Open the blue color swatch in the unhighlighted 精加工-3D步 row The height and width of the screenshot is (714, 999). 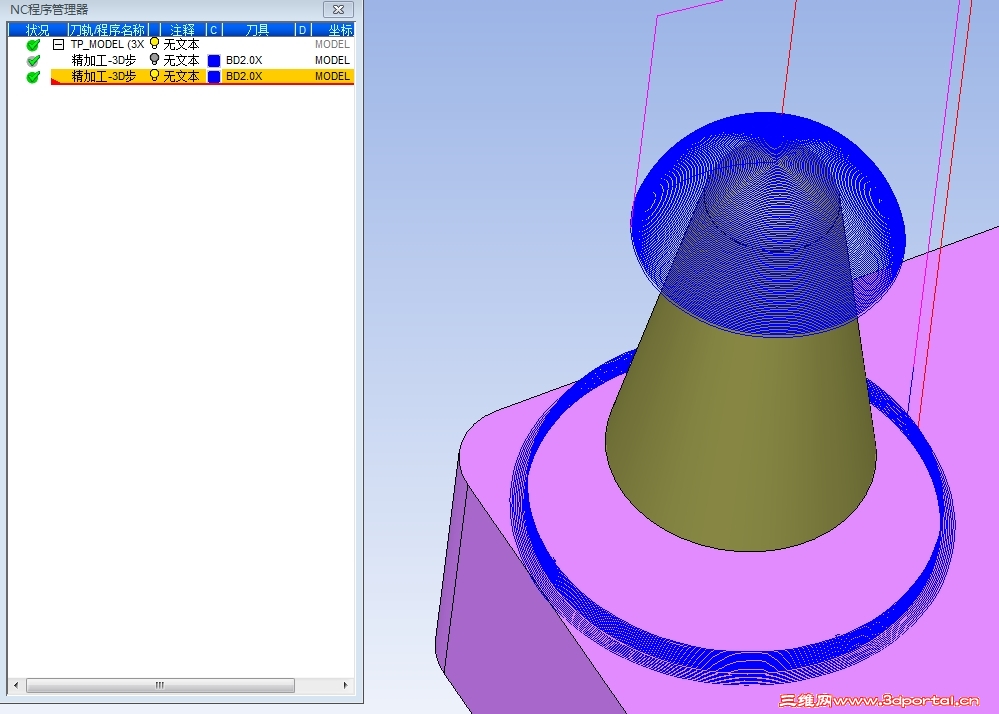tap(214, 61)
